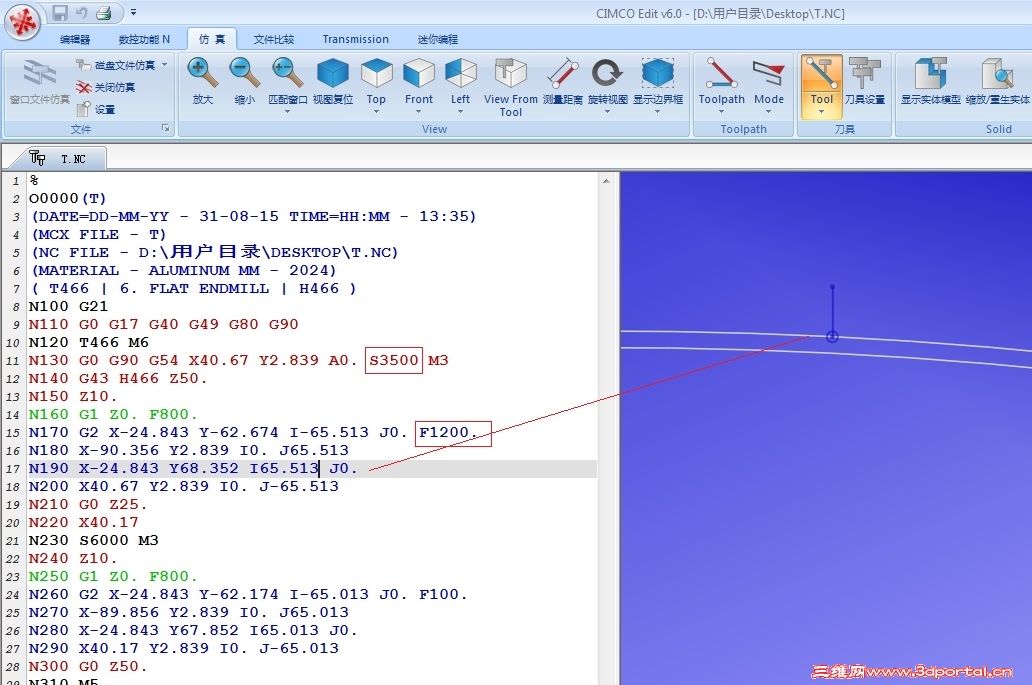Click the Undo icon in quick access toolbar
This screenshot has height=685, width=1032.
[82, 13]
